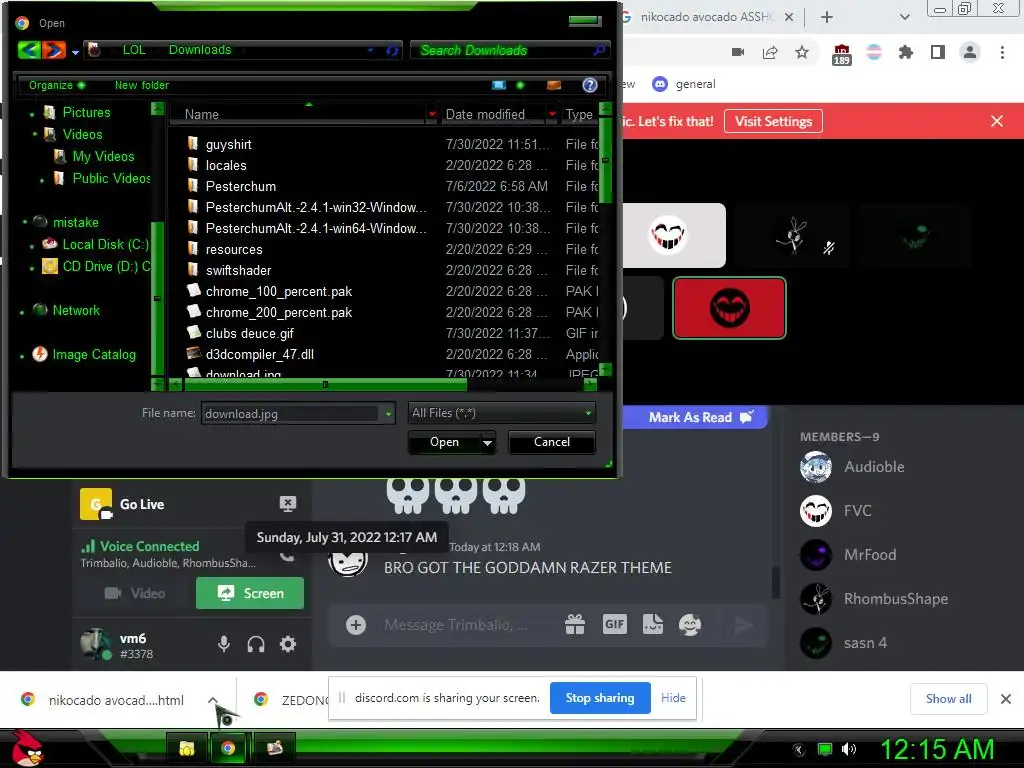1024x768 pixels.
Task: Open the general Discord bookmark
Action: (684, 84)
